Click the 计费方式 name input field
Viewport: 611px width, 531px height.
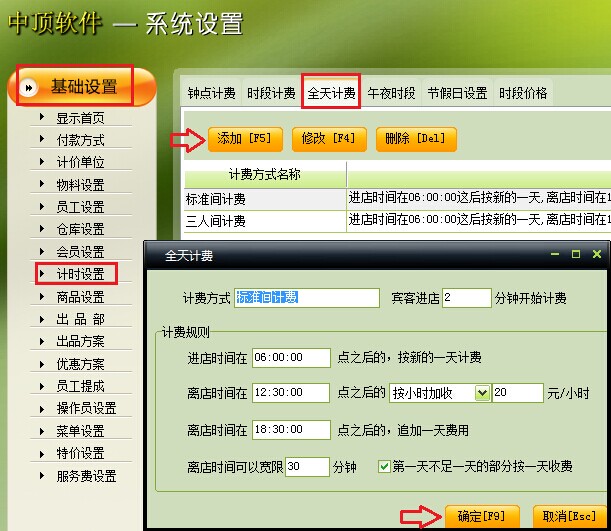pyautogui.click(x=307, y=298)
